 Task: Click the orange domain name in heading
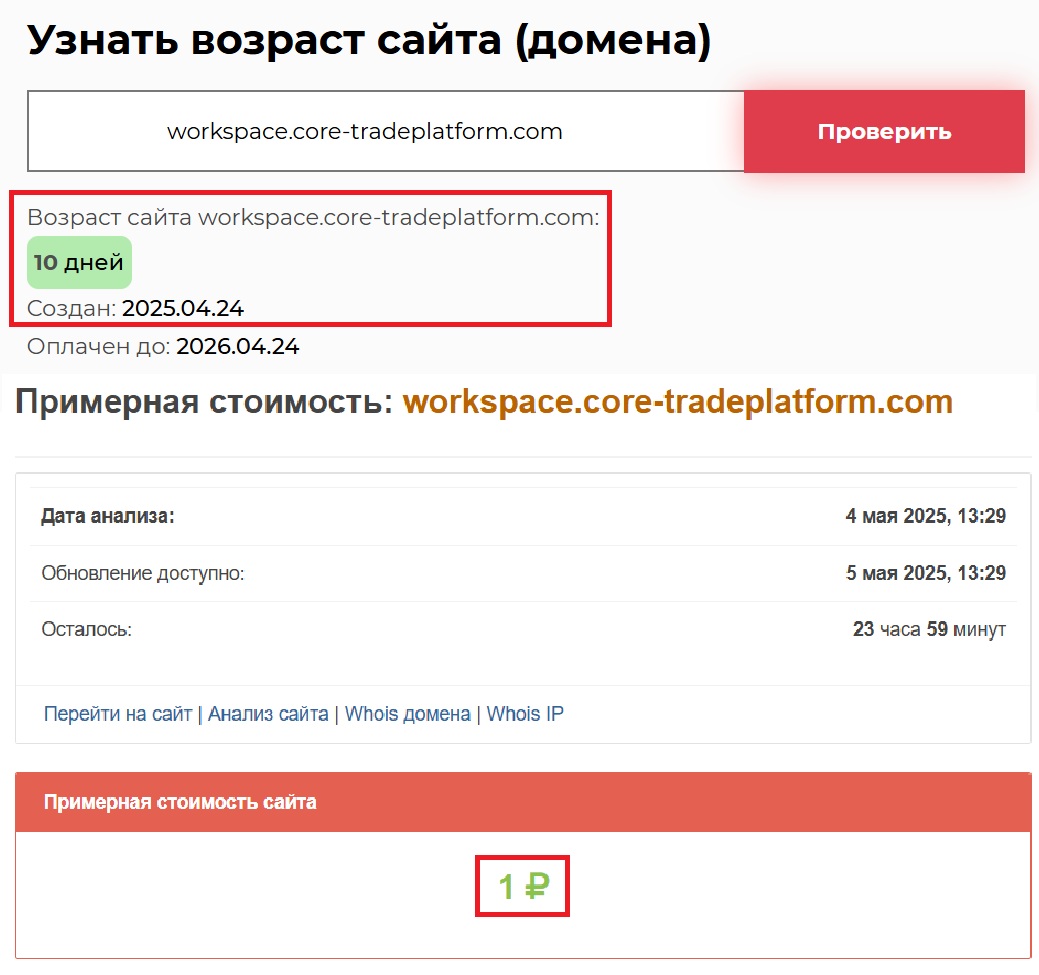pyautogui.click(x=677, y=402)
